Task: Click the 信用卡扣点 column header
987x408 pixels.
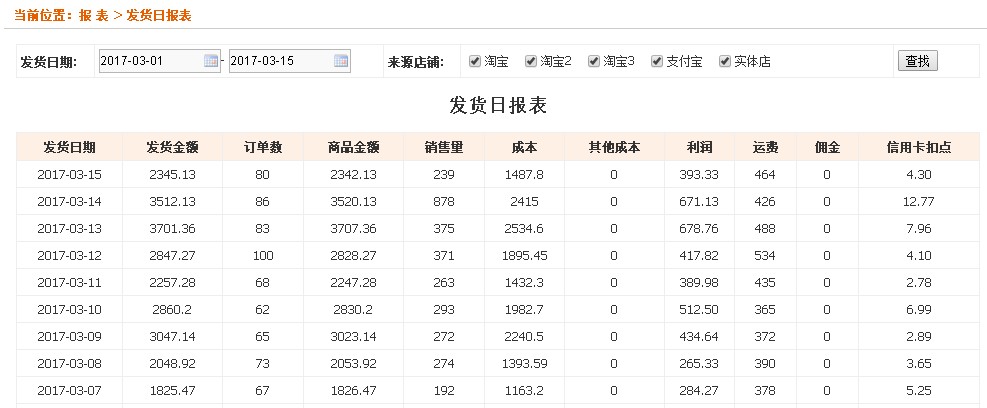Action: (918, 147)
